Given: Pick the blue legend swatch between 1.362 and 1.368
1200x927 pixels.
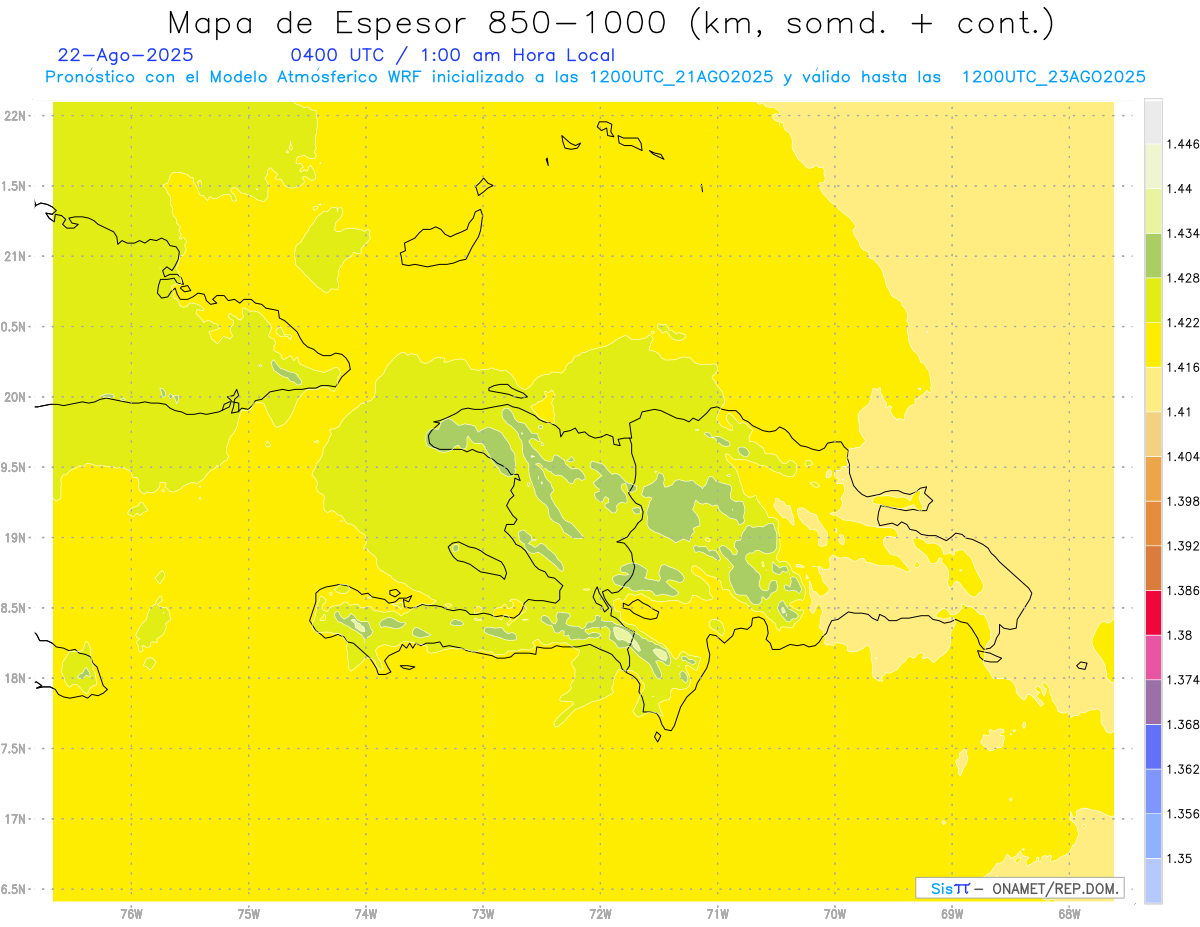Looking at the screenshot, I should [1153, 747].
